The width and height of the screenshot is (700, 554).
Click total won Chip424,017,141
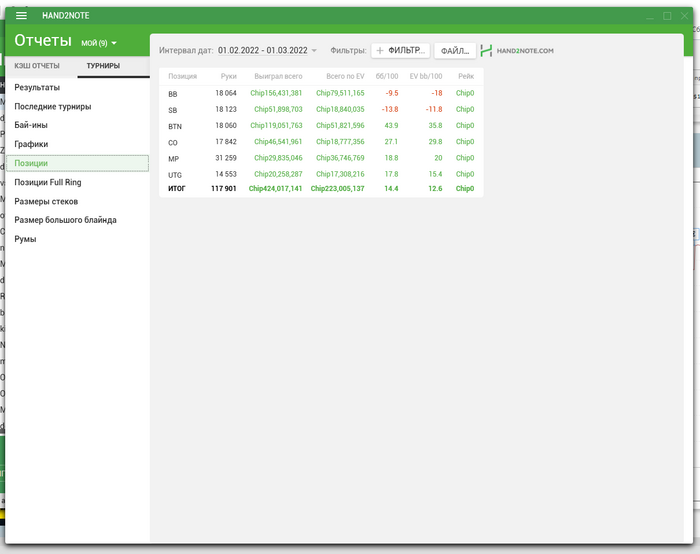pos(275,188)
